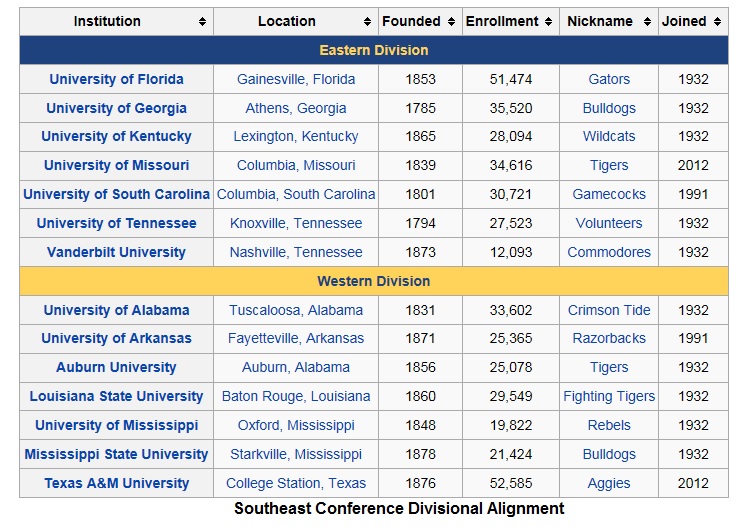This screenshot has height=527, width=751.
Task: Open the Fayetteville, Arkansas location link
Action: point(296,338)
